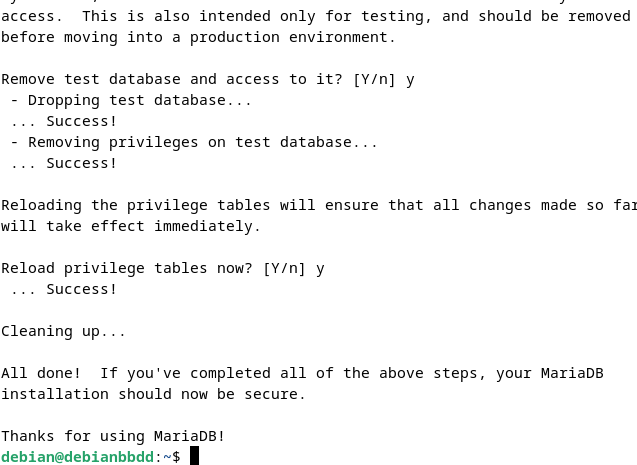Click 'Success!' below Reload privilege tables prompt
This screenshot has width=637, height=465.
(82, 289)
